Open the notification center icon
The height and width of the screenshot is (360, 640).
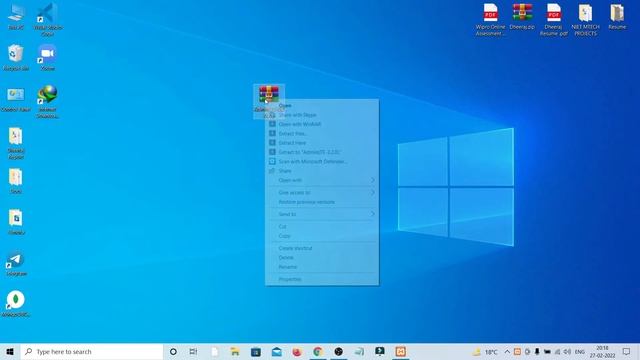click(x=627, y=351)
